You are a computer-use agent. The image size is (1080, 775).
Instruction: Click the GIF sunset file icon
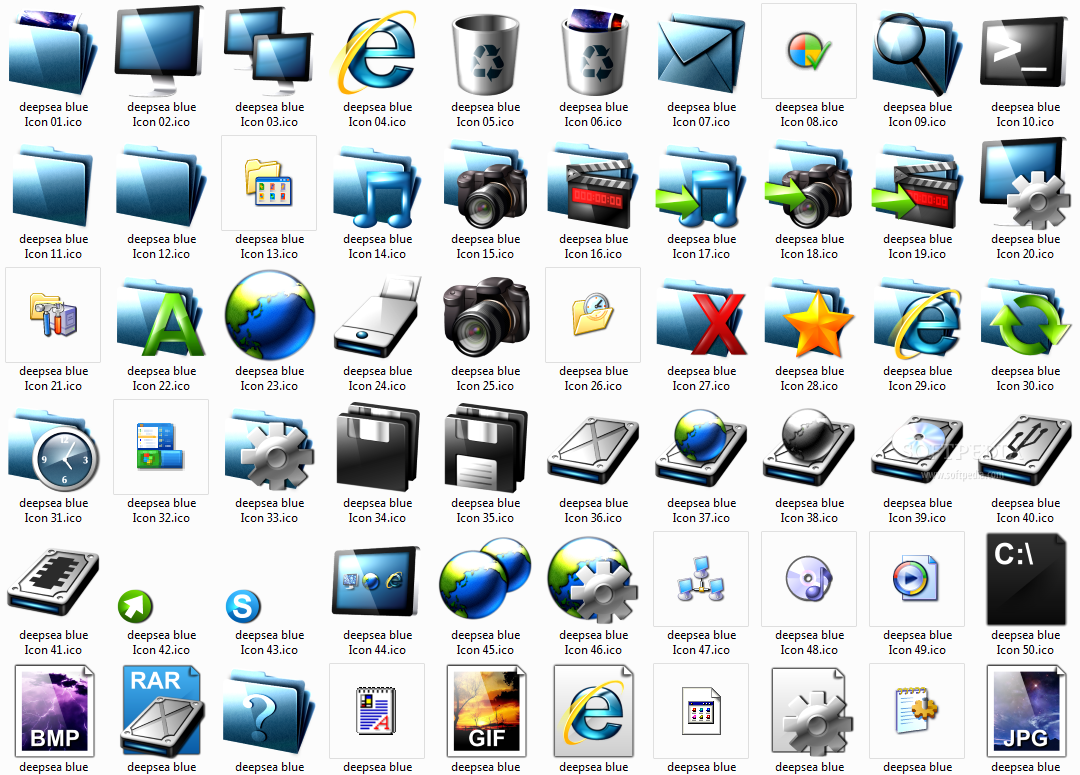click(486, 711)
